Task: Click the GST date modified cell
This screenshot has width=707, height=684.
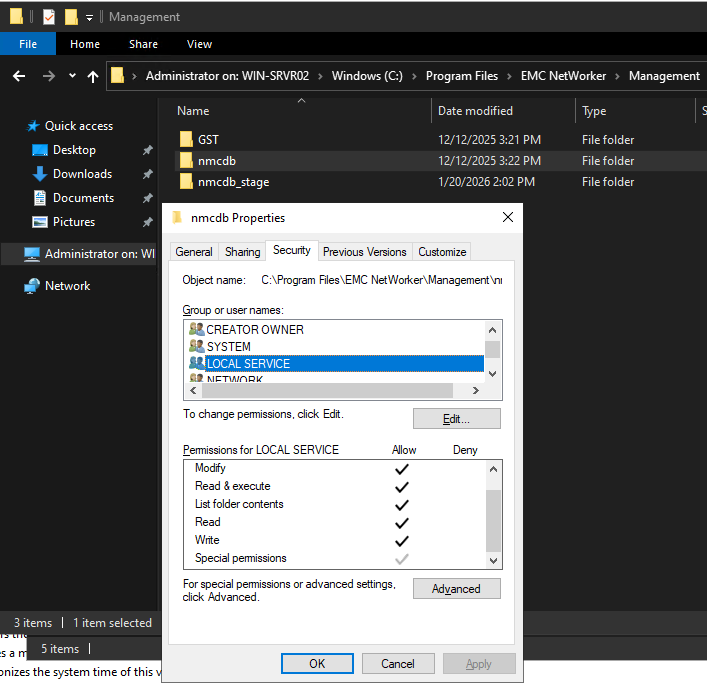Action: pyautogui.click(x=489, y=140)
